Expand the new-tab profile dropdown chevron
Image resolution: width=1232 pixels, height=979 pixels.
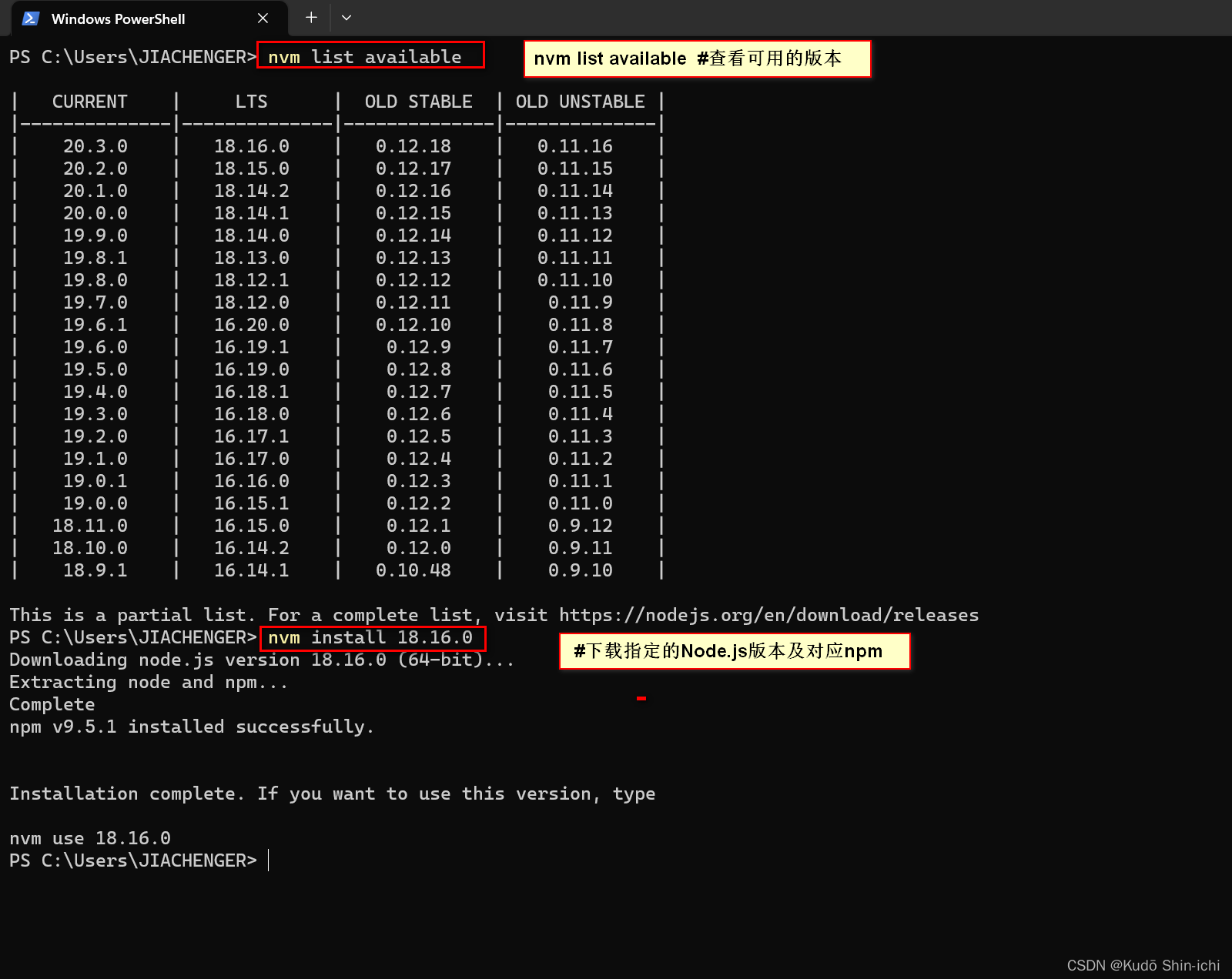[346, 18]
